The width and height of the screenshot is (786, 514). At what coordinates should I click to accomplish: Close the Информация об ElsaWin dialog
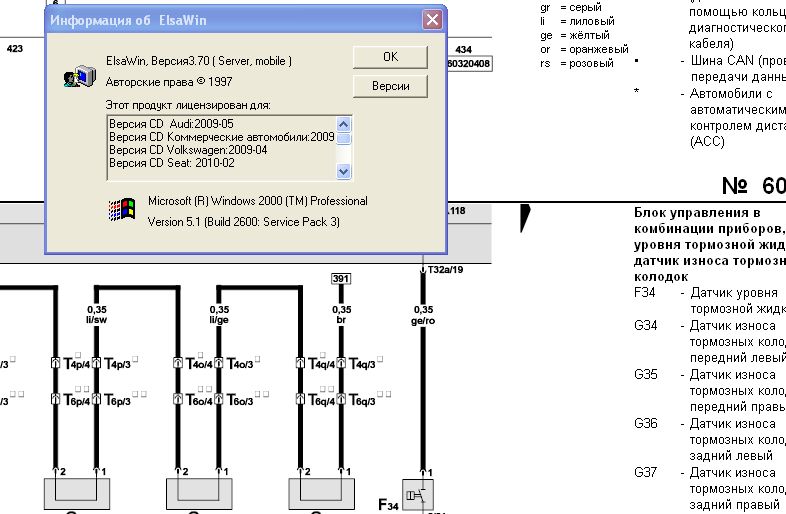coord(432,20)
